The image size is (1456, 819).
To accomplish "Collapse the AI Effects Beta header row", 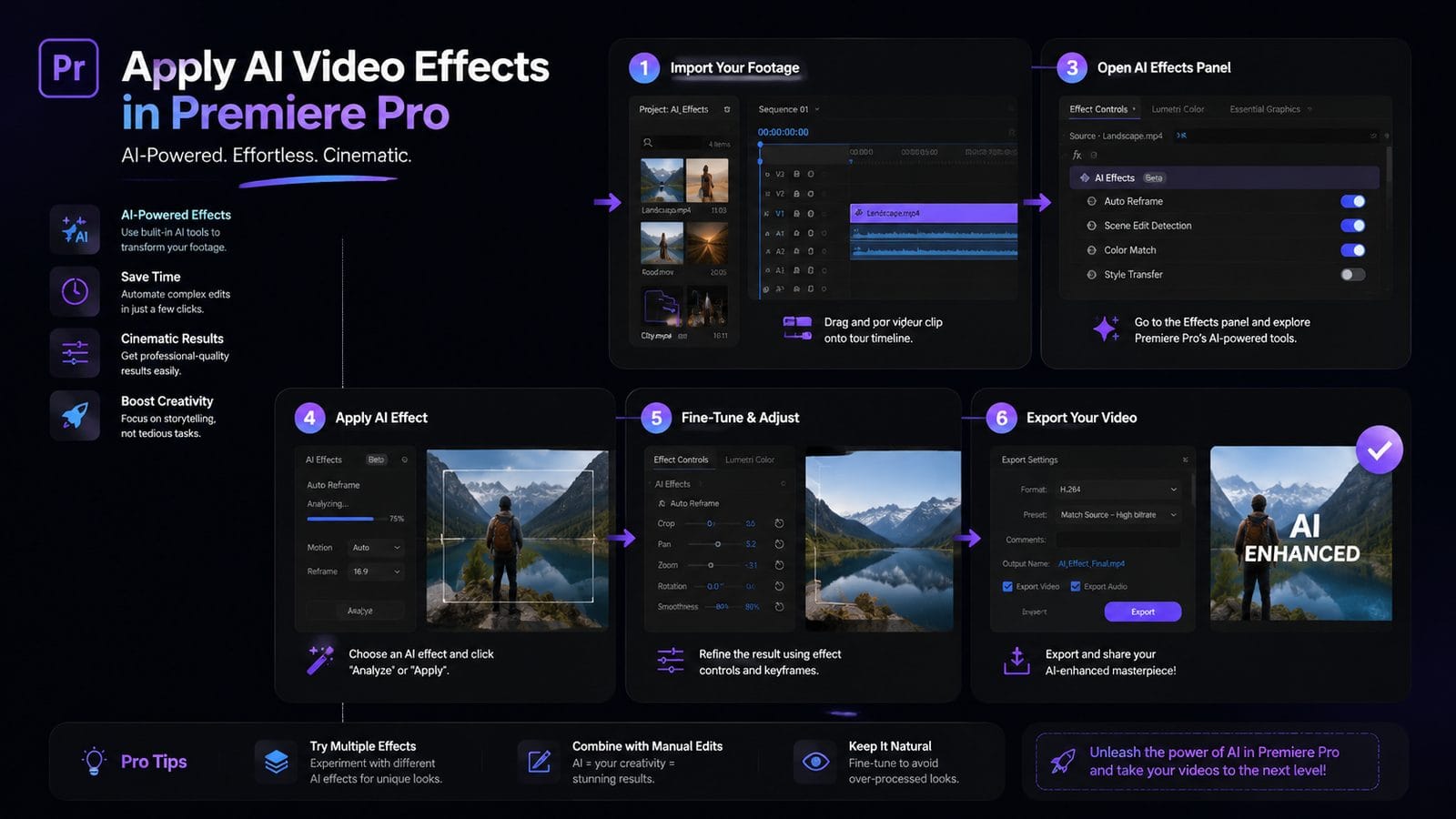I will tap(1225, 177).
